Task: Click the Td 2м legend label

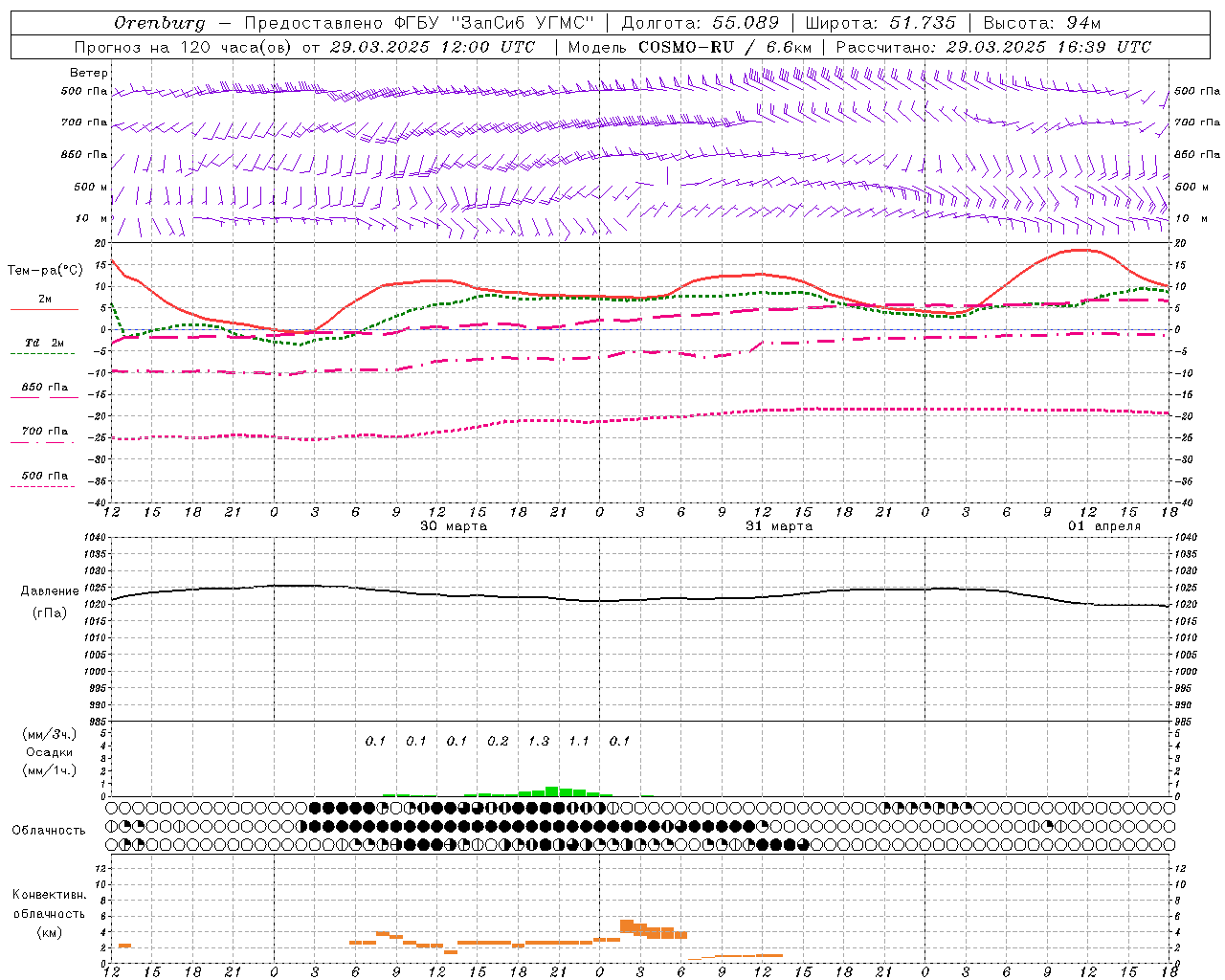Action: [x=44, y=343]
